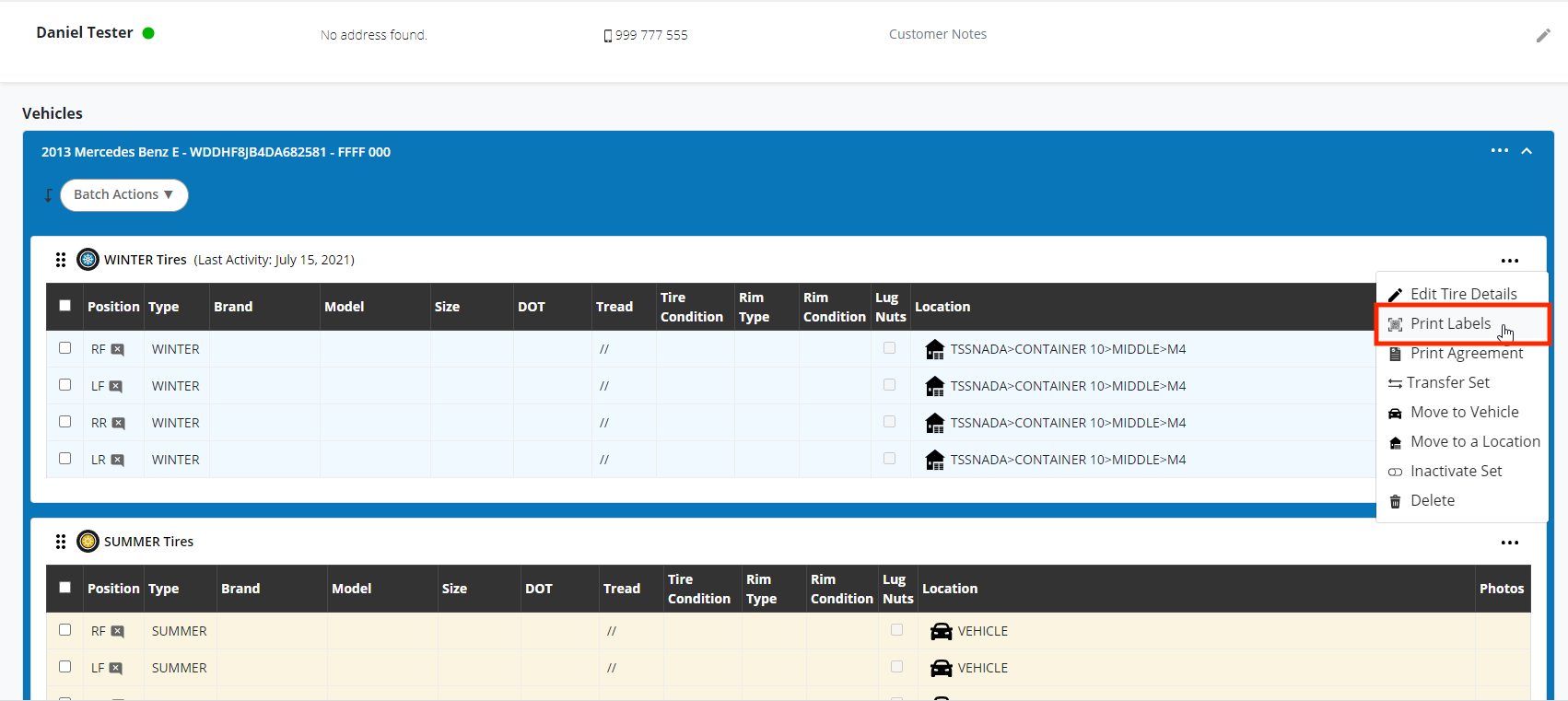Click warehouse icon in winter LF location
The height and width of the screenshot is (701, 1568).
pos(935,386)
